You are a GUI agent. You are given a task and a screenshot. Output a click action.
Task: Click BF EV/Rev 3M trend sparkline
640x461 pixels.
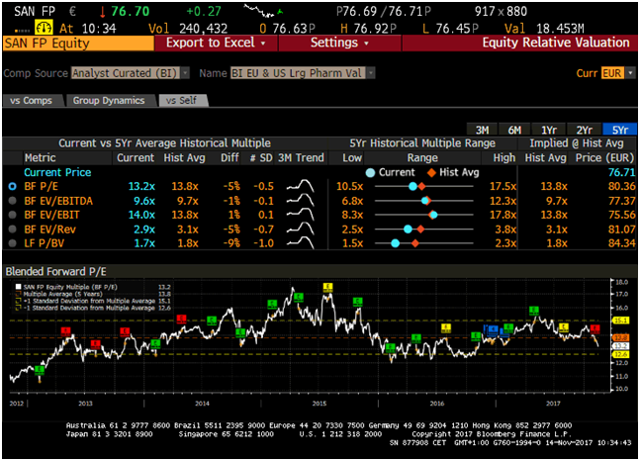pyautogui.click(x=300, y=229)
